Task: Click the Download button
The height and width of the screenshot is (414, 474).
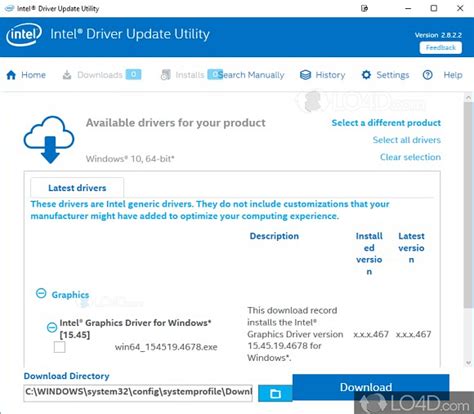Action: (x=371, y=387)
